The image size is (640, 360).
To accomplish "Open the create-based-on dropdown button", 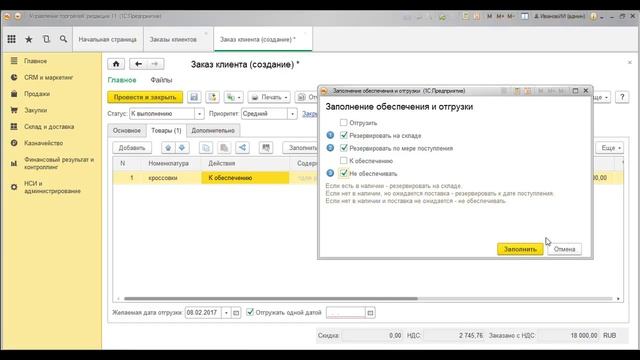I will (x=234, y=97).
